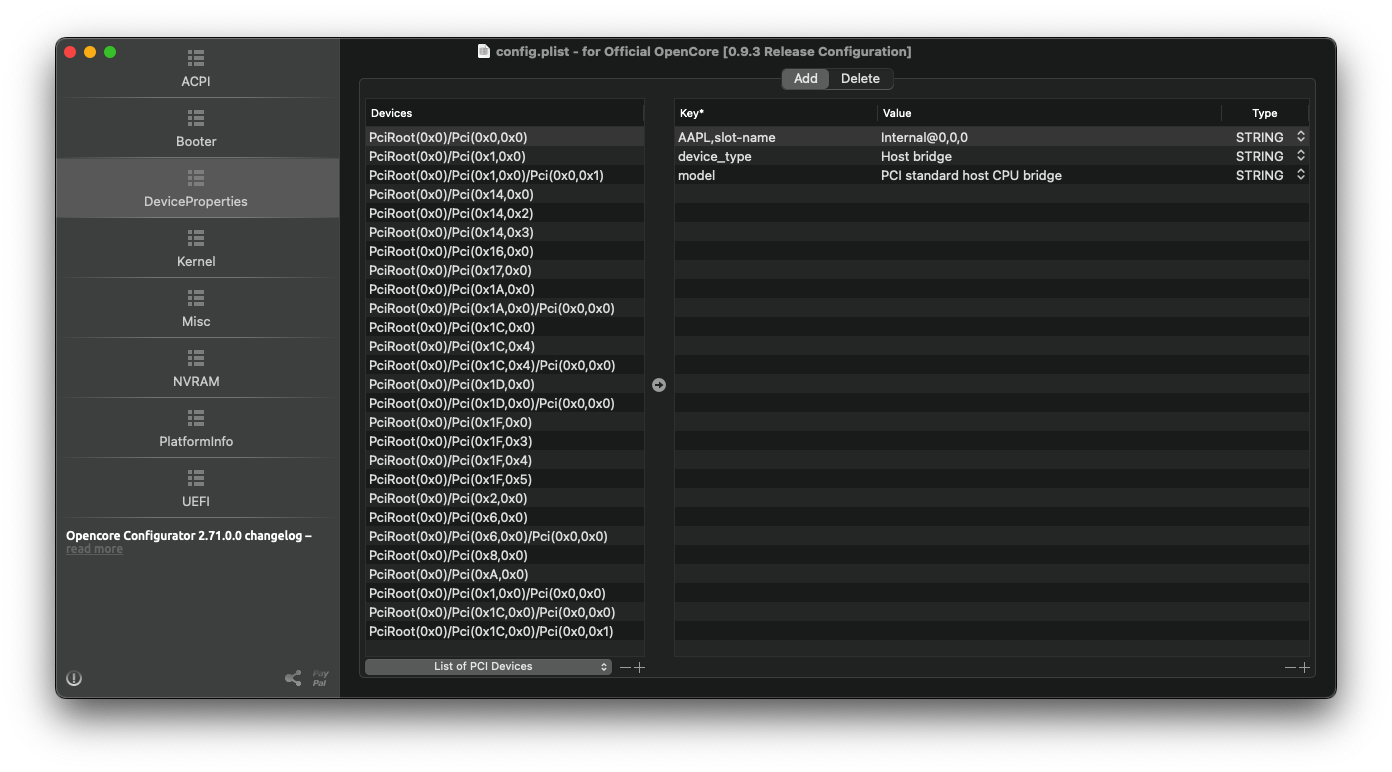1392x772 pixels.
Task: Click the config.plist document icon in the title bar
Action: click(x=484, y=51)
